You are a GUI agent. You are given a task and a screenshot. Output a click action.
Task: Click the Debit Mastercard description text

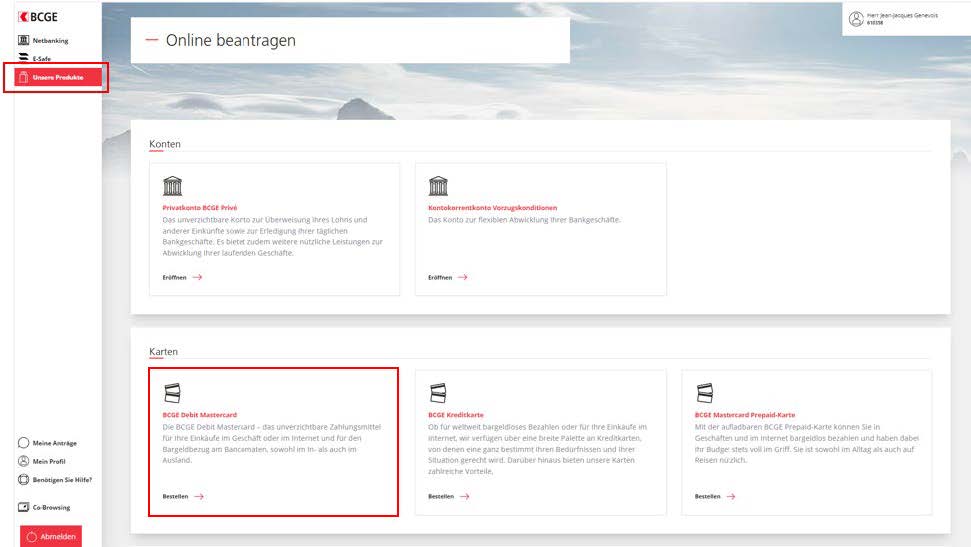pos(272,444)
